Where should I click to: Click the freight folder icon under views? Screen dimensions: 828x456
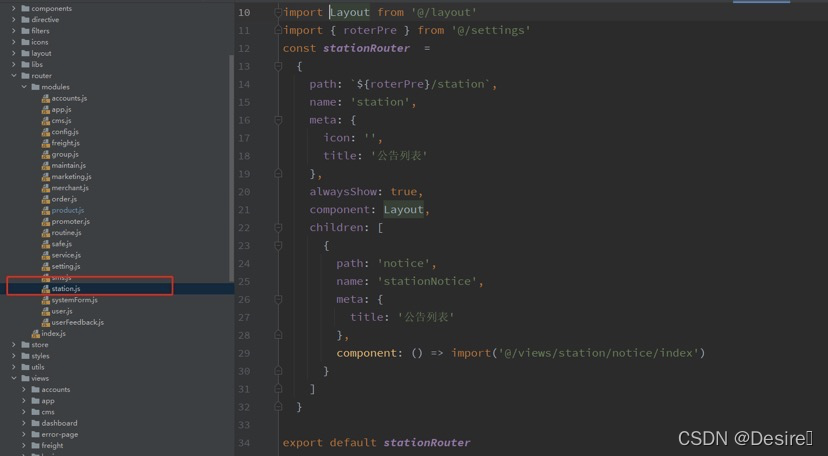click(35, 445)
